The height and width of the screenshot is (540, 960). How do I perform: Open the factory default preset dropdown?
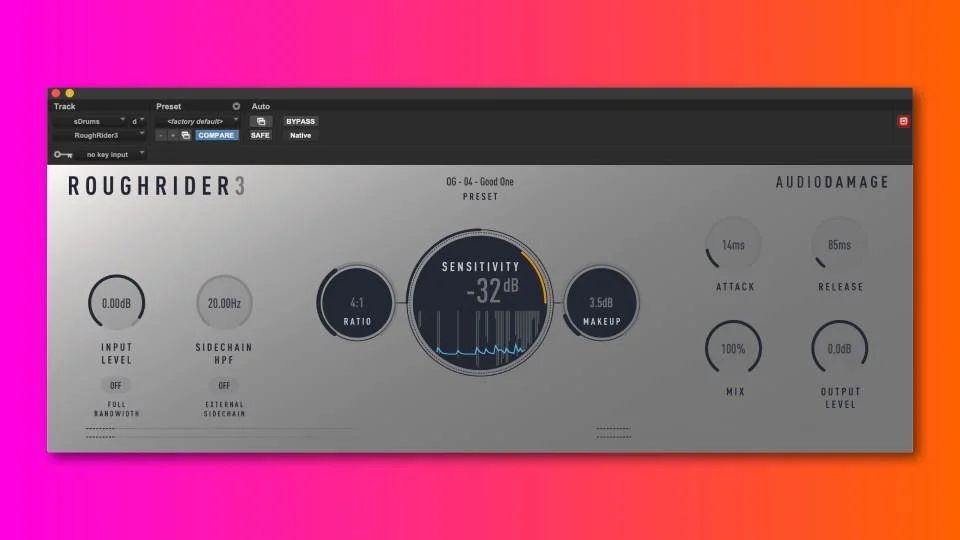coord(198,121)
